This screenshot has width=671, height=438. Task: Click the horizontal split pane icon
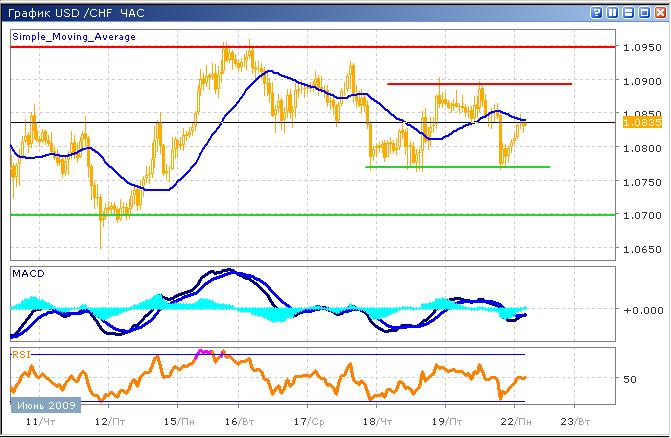coord(627,12)
